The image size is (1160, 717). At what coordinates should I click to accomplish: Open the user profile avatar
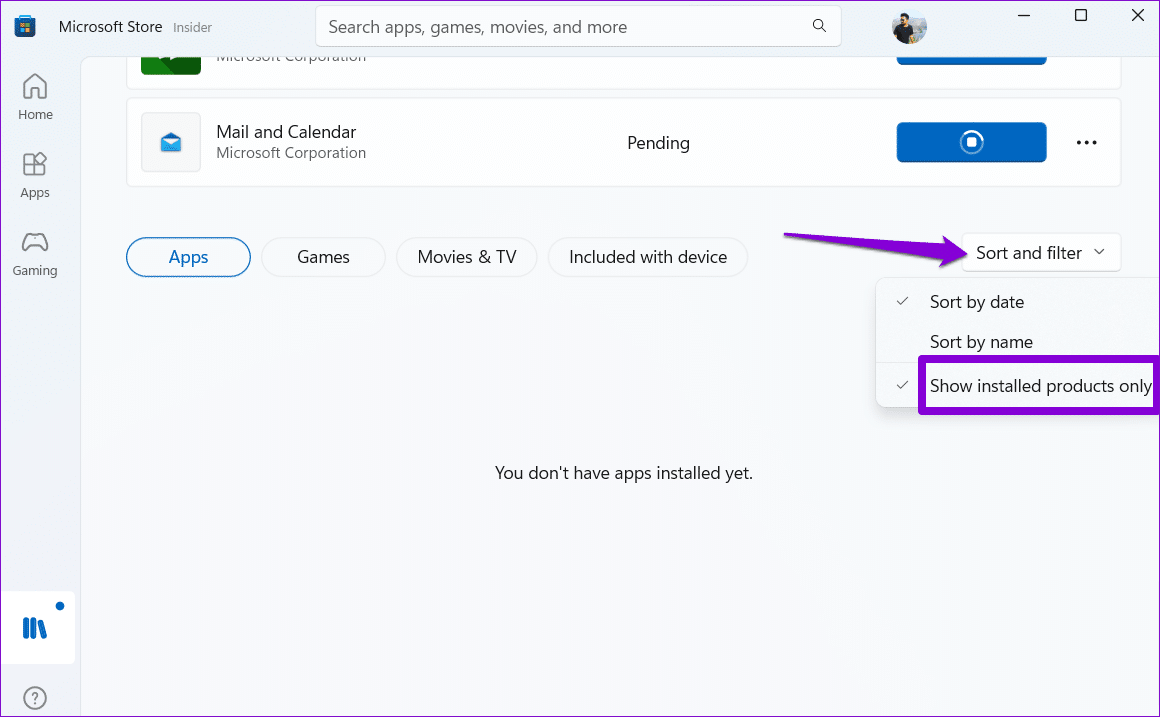[909, 27]
